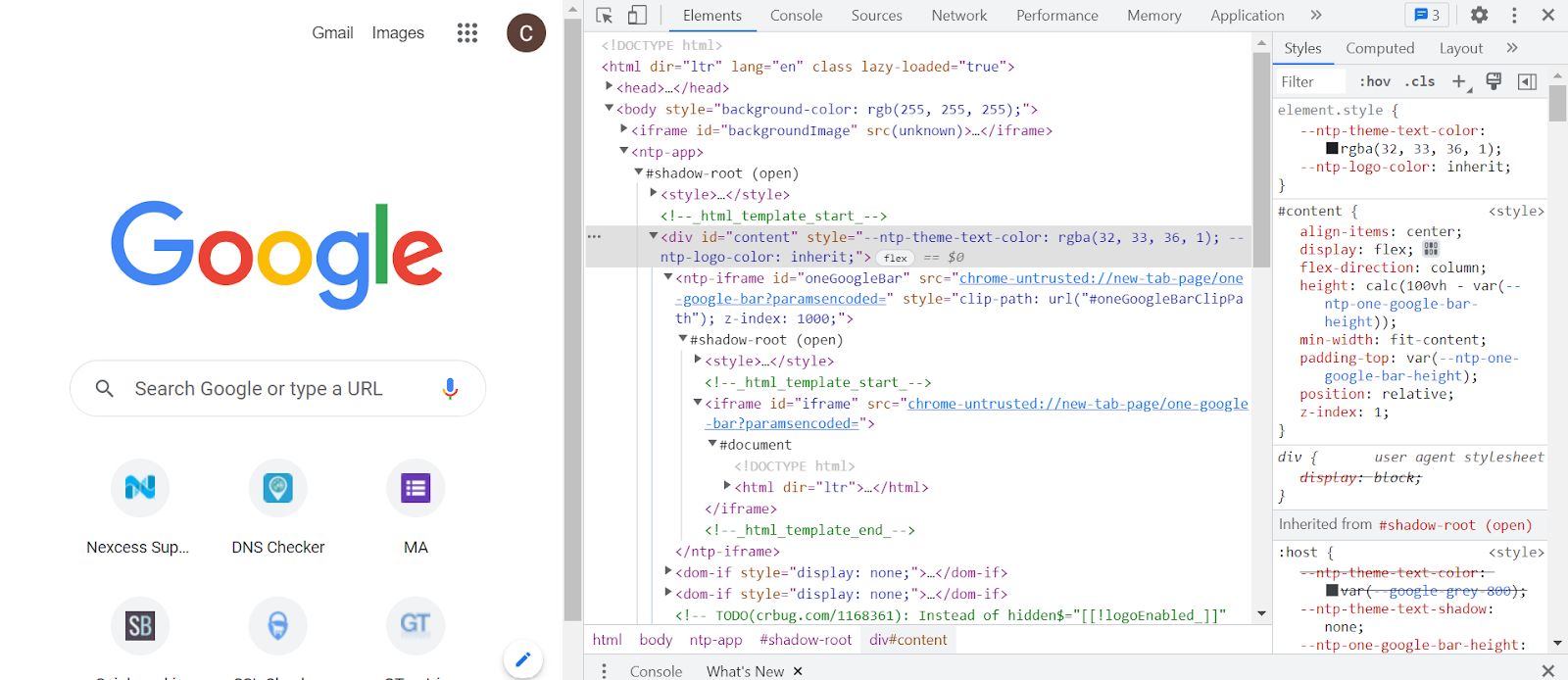Select html in the breadcrumb bar
Screen dimensions: 1568x680
point(607,640)
